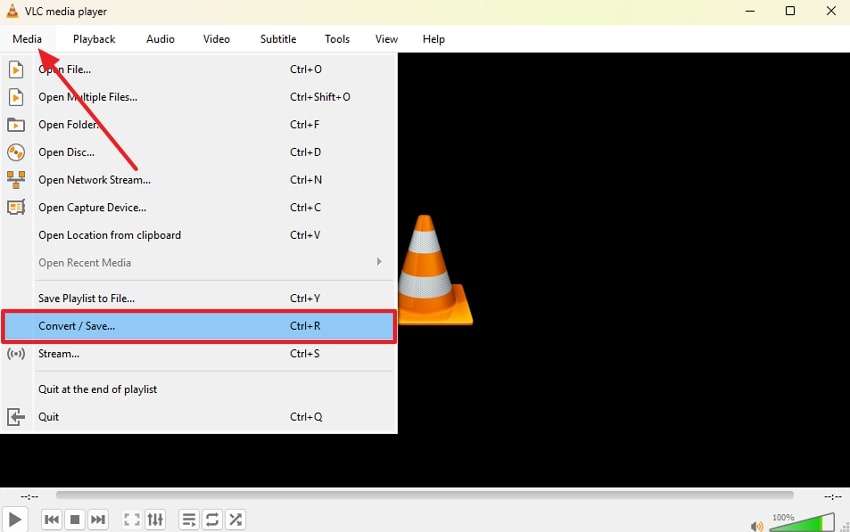The height and width of the screenshot is (532, 850).
Task: Open the Media menu
Action: click(27, 39)
